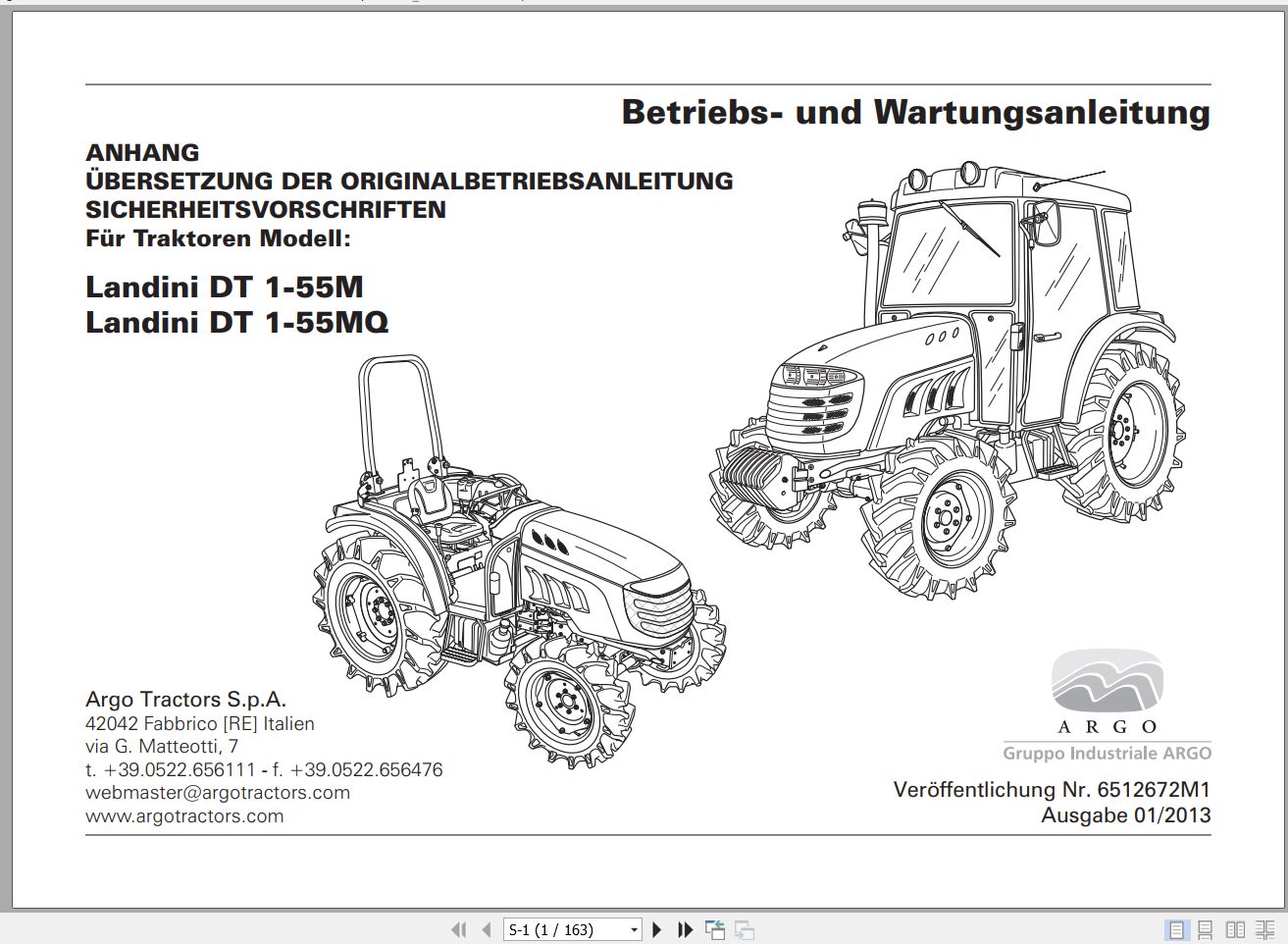Click the title Betriebs- und Wartungsanleitung

click(916, 112)
